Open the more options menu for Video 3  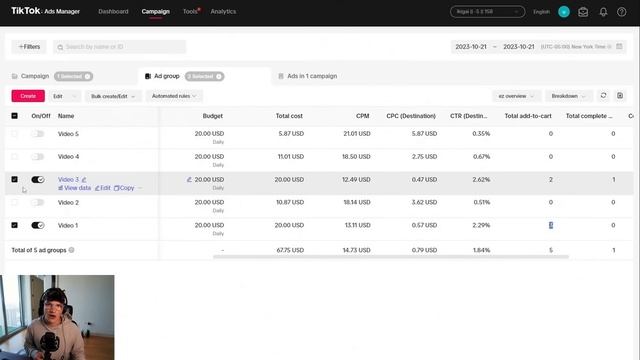click(140, 188)
